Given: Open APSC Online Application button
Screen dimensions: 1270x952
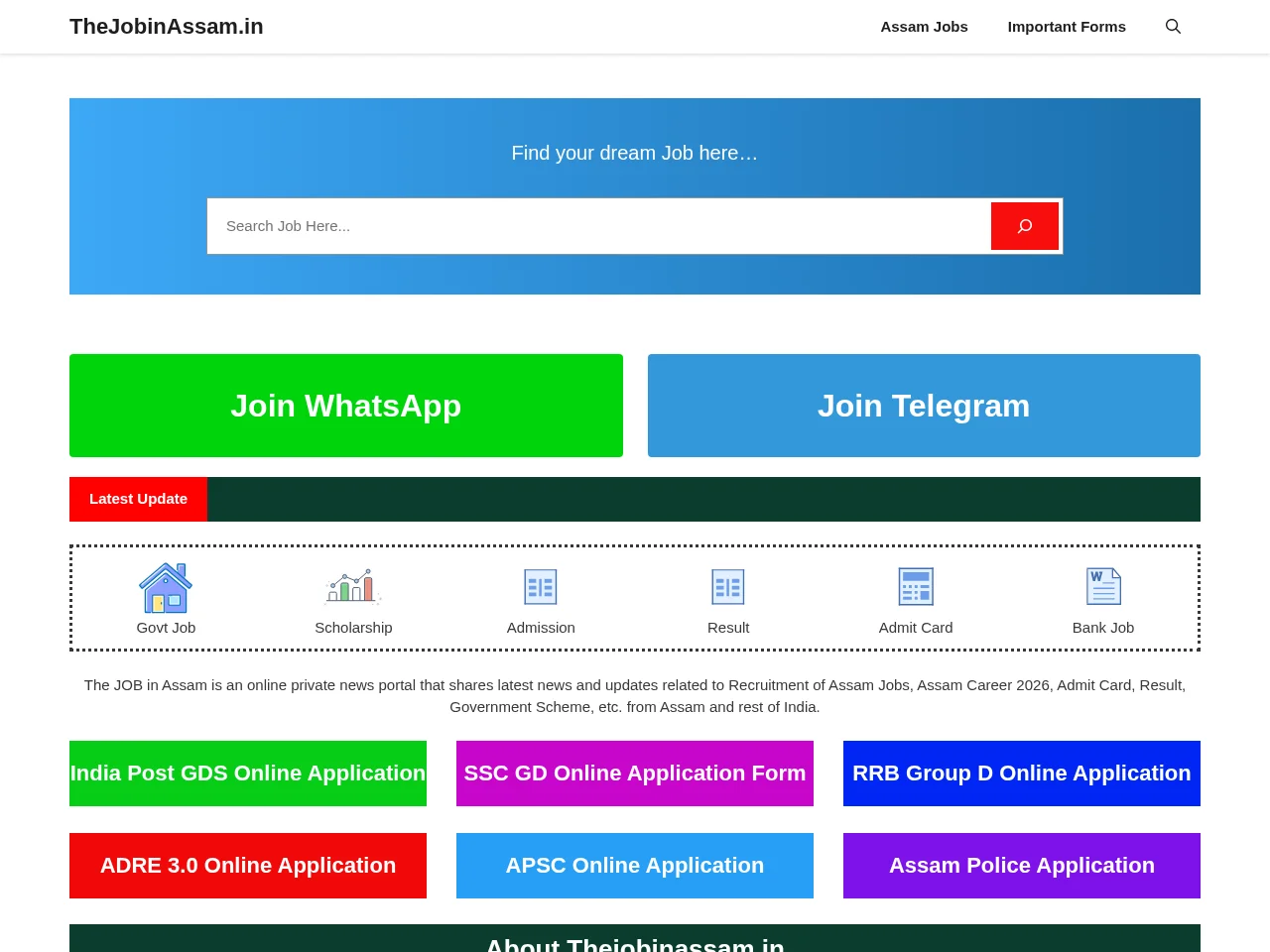Looking at the screenshot, I should point(635,866).
